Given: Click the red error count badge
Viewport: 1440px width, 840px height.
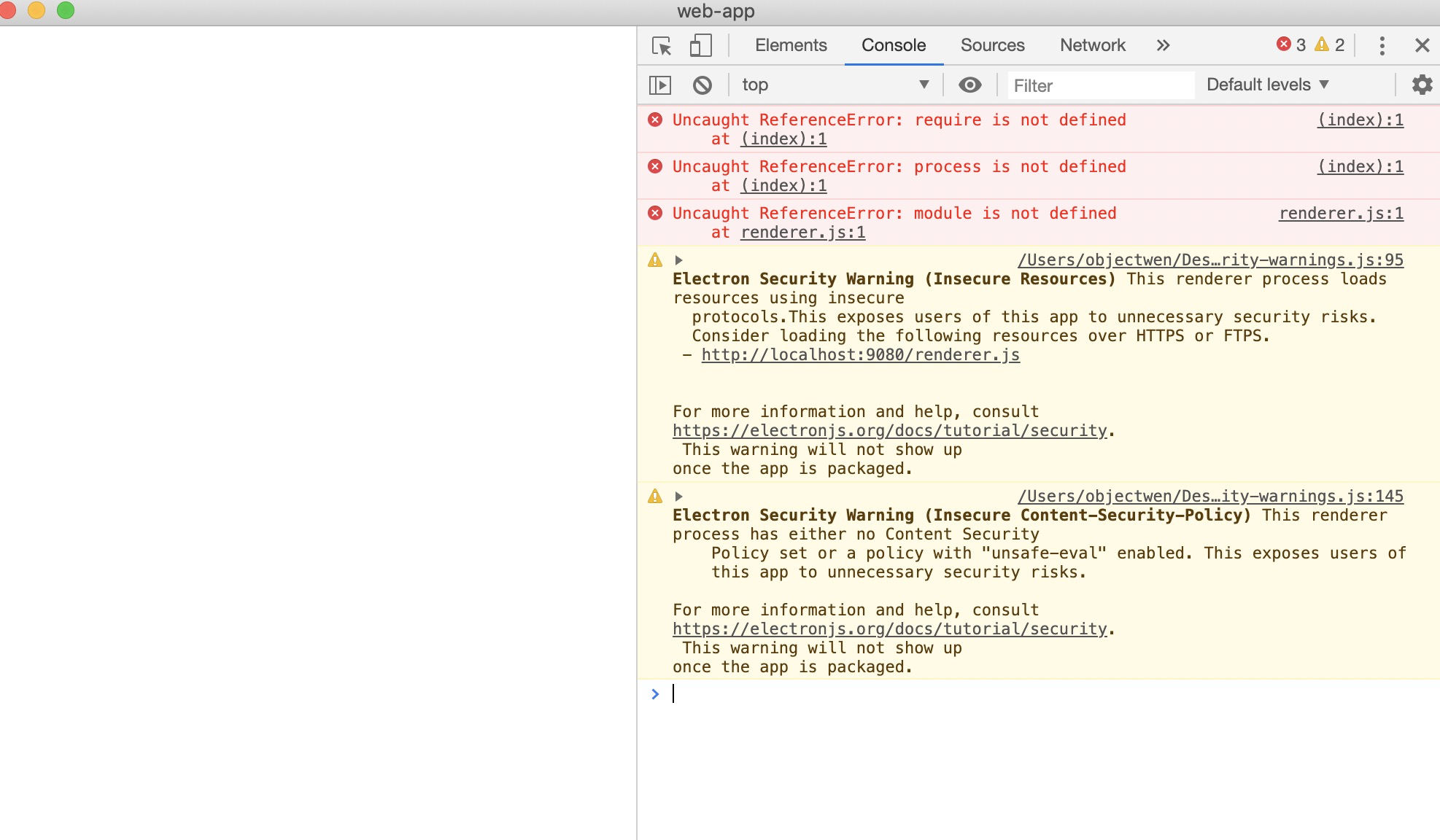Looking at the screenshot, I should pyautogui.click(x=1291, y=45).
